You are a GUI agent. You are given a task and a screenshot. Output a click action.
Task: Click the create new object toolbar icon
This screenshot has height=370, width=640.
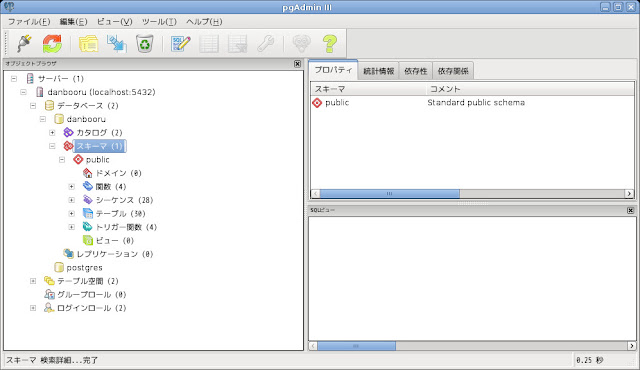click(116, 44)
